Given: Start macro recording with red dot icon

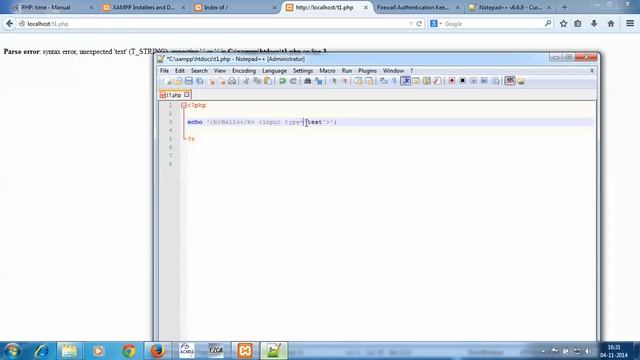Looking at the screenshot, I should click(x=451, y=81).
